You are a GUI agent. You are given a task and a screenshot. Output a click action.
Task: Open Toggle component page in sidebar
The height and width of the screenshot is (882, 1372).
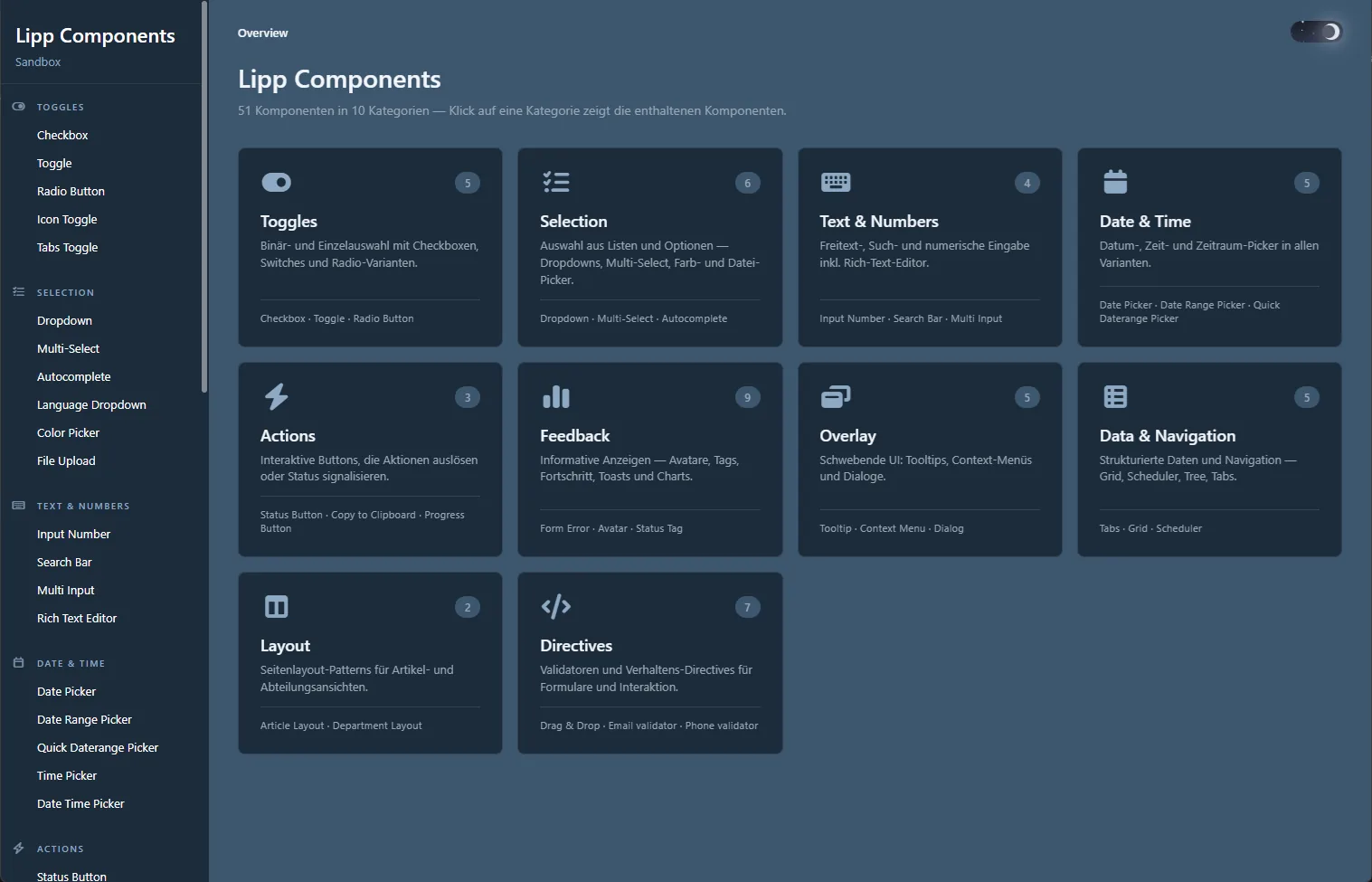point(54,163)
